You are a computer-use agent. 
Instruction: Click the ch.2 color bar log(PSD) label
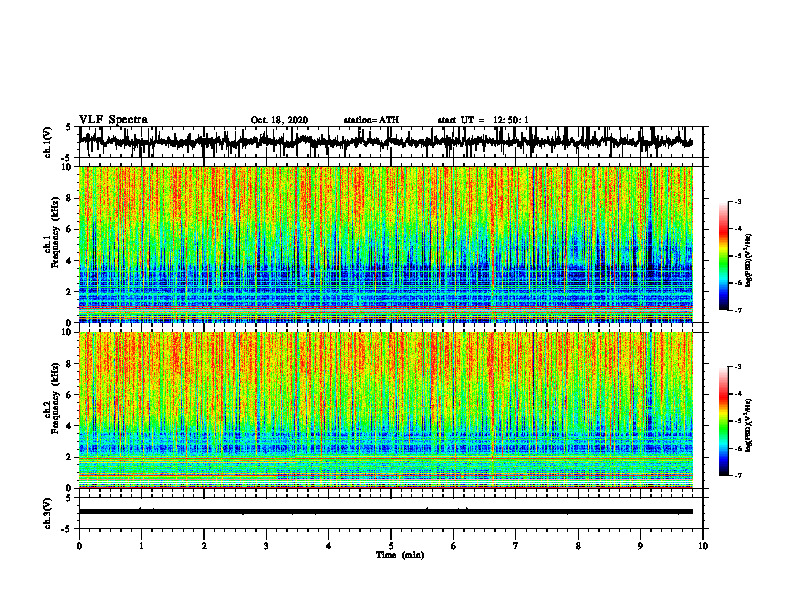(748, 425)
